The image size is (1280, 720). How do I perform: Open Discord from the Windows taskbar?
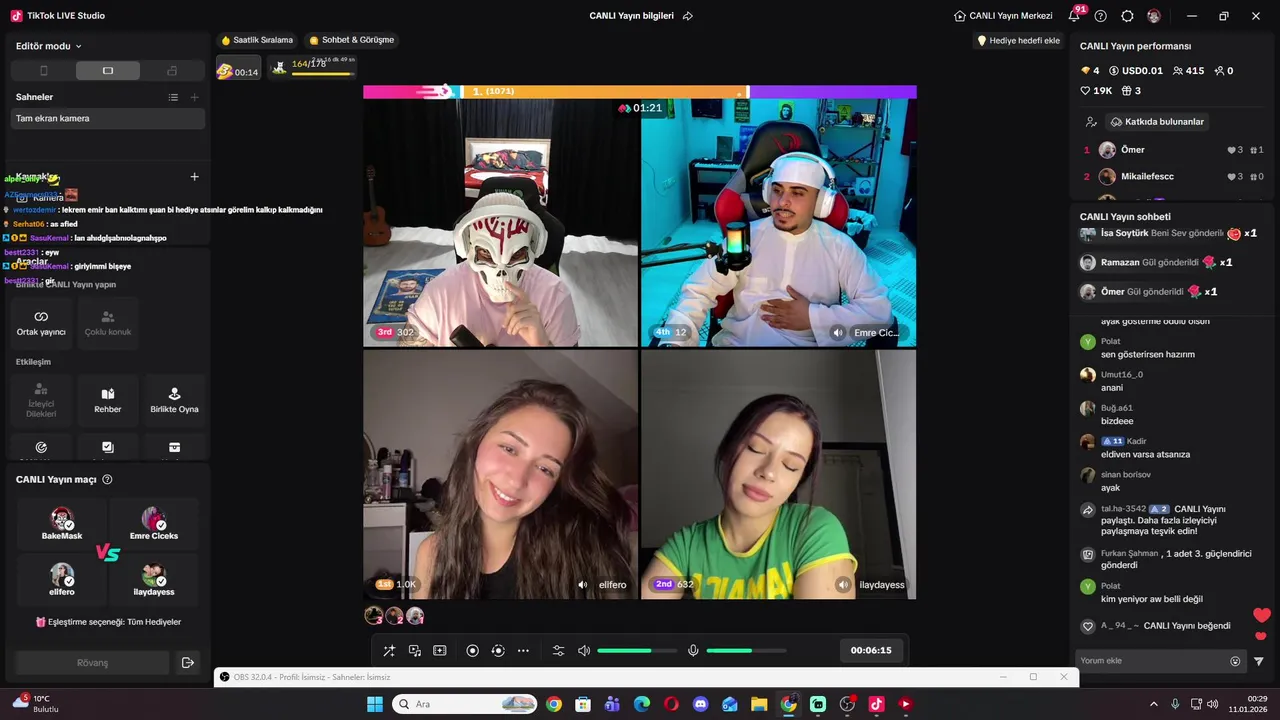point(700,704)
